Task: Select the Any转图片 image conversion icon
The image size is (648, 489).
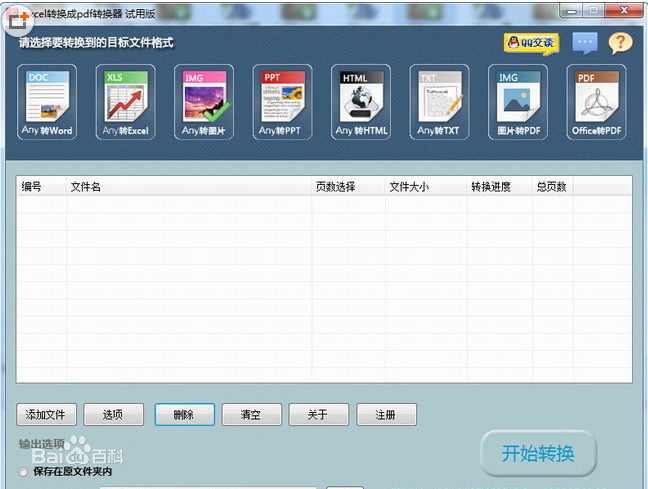Action: (x=204, y=102)
